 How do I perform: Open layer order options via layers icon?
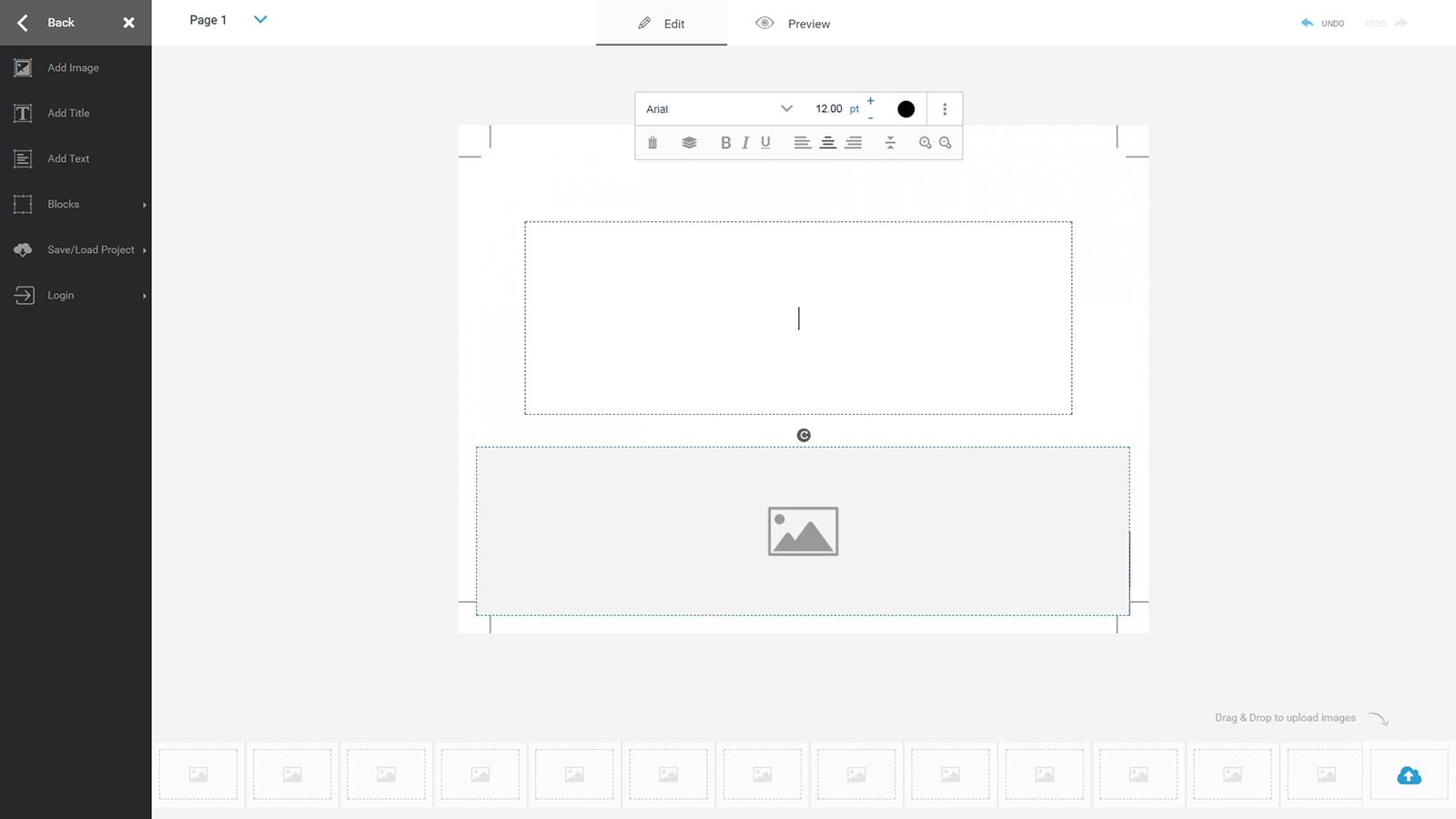(689, 143)
